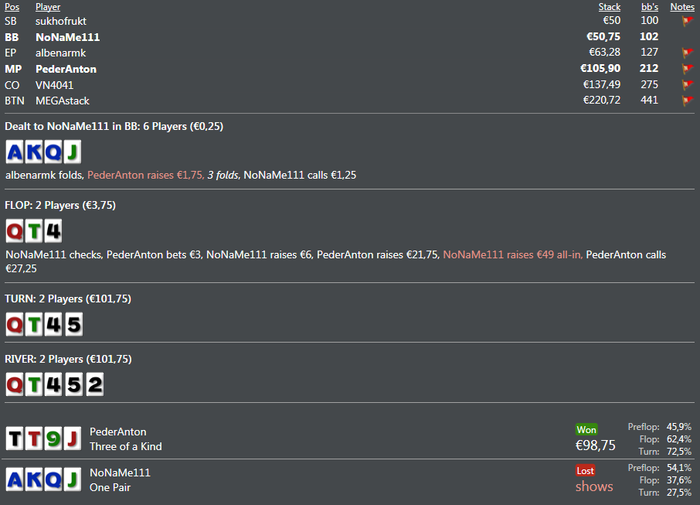Click the note flag for PederAnton
The width and height of the screenshot is (700, 505).
[687, 69]
